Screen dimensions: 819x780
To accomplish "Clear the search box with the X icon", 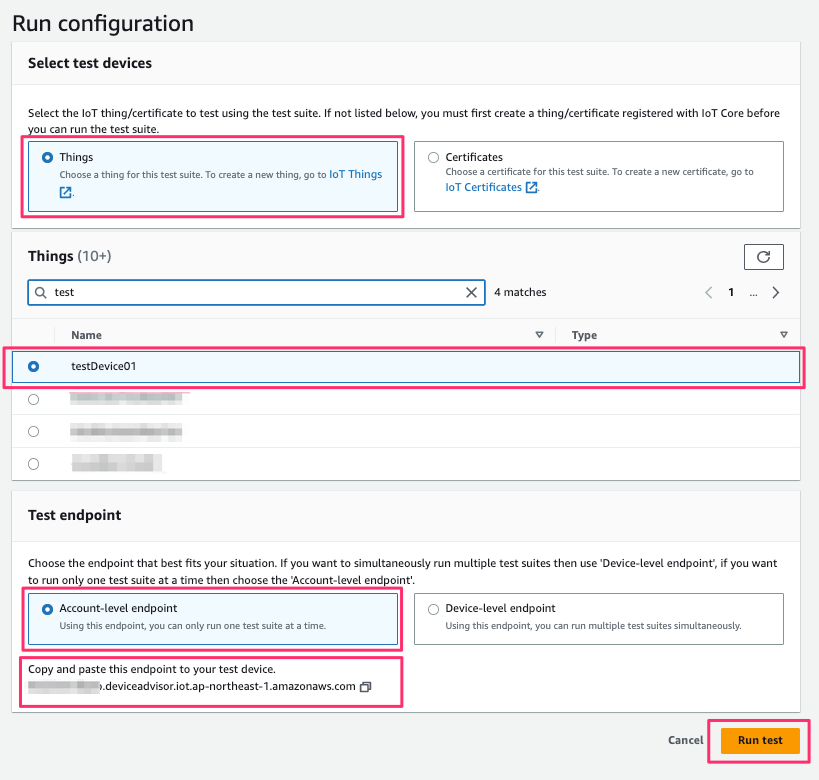I will (x=471, y=292).
